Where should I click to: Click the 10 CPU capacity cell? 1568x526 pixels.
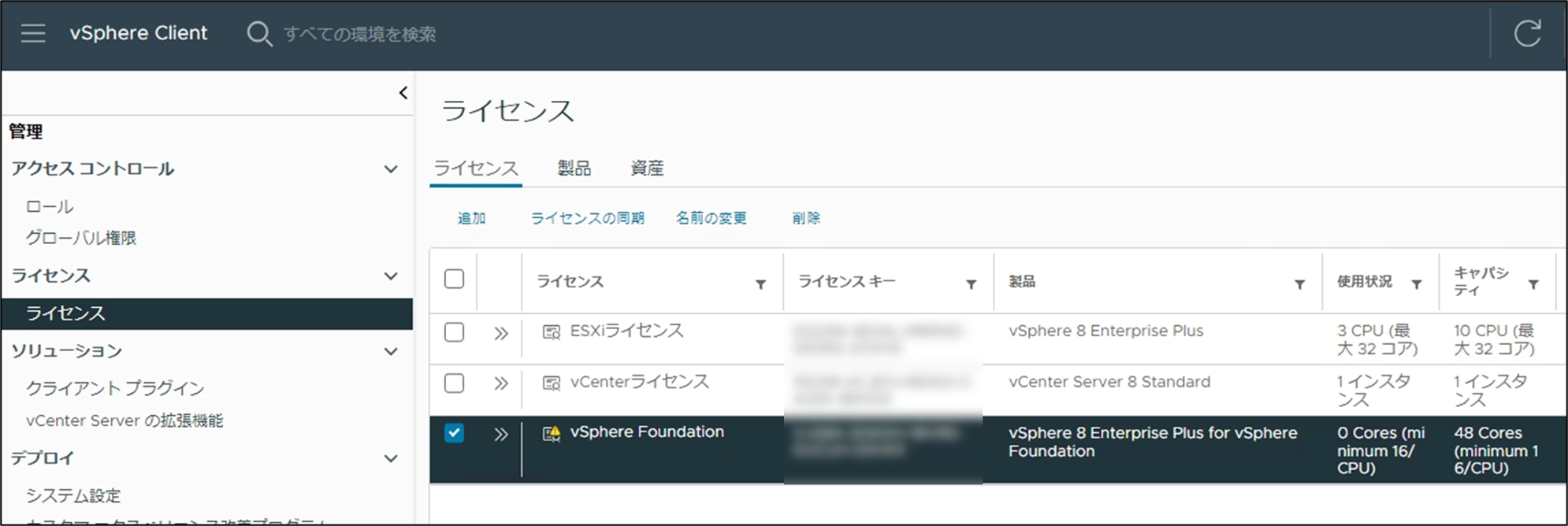pos(1494,339)
